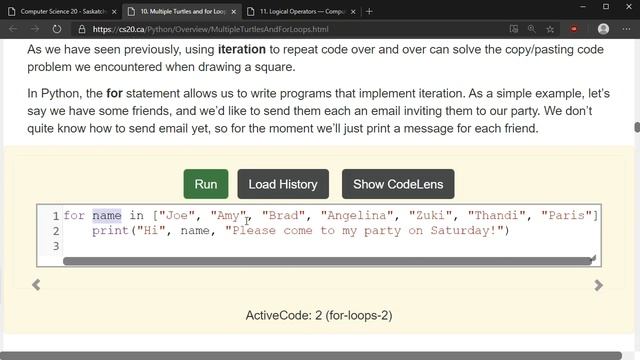Image resolution: width=640 pixels, height=360 pixels.
Task: Close the Multiple Turtles tab
Action: point(233,12)
